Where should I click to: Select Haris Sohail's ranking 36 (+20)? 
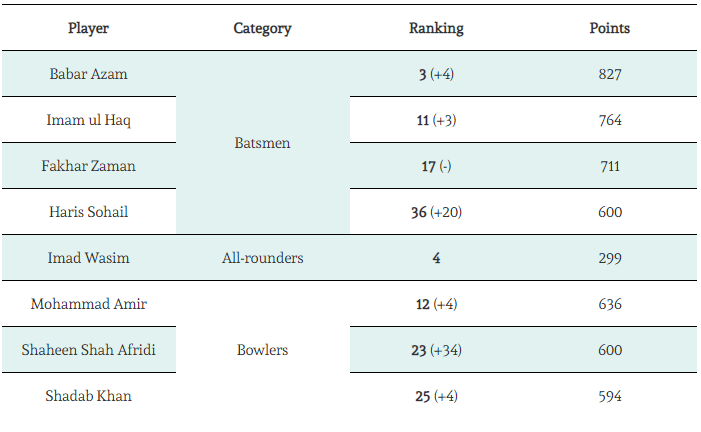(436, 212)
